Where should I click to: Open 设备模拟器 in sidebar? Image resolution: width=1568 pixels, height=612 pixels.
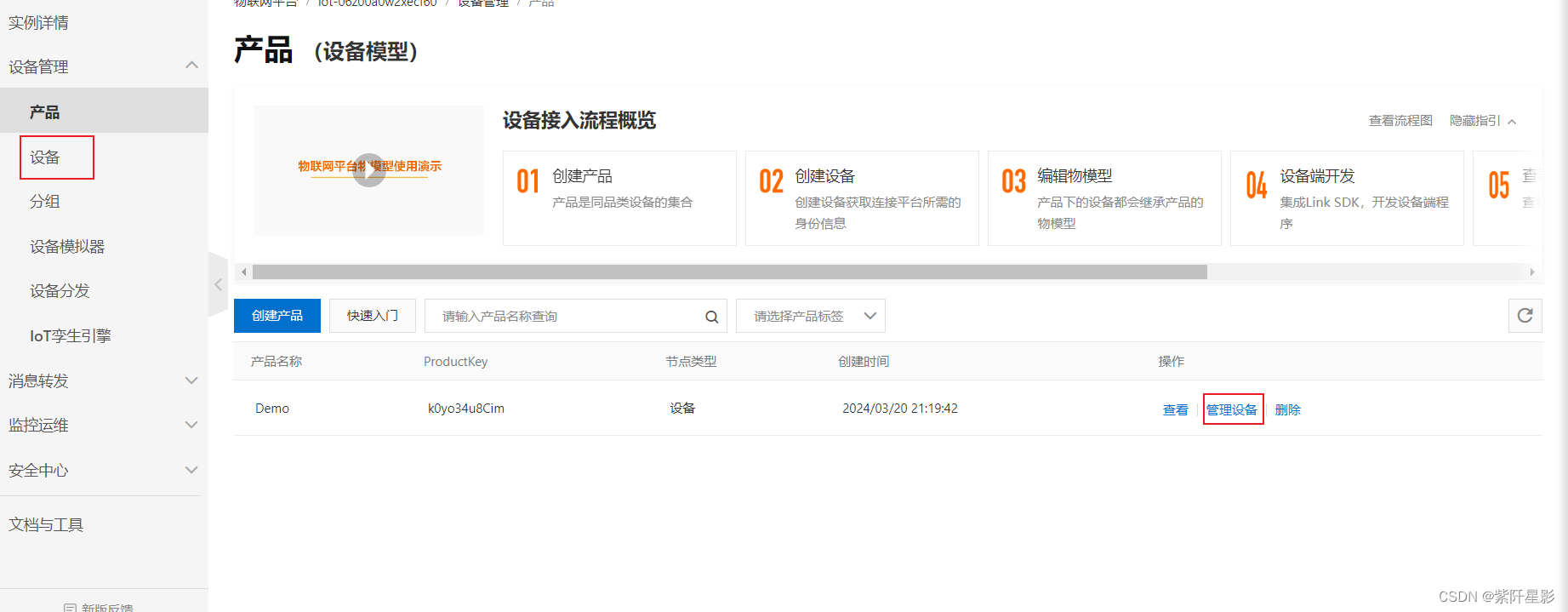pyautogui.click(x=67, y=247)
